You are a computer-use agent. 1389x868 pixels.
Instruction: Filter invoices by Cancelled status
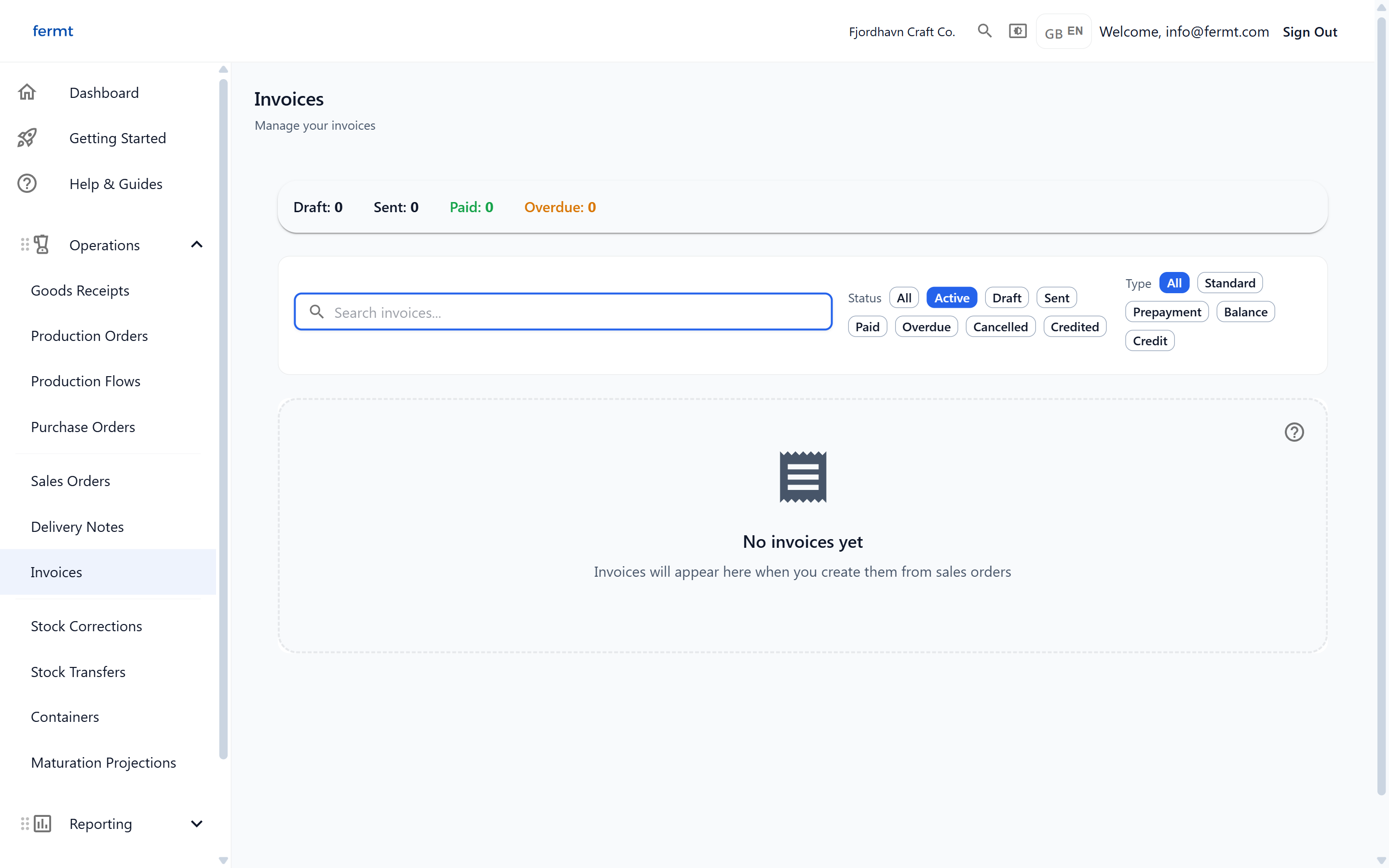pyautogui.click(x=1000, y=326)
